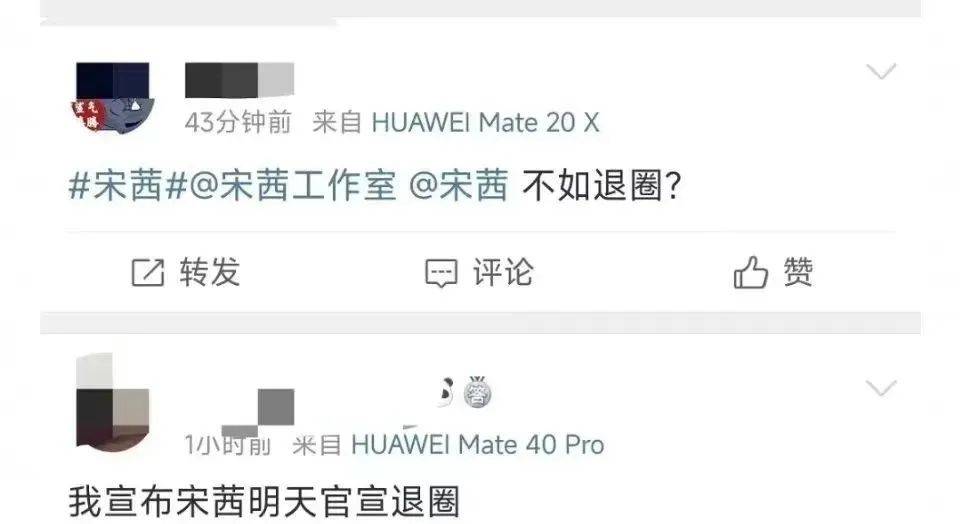Click the 转发 label text
The image size is (960, 524).
(x=209, y=272)
